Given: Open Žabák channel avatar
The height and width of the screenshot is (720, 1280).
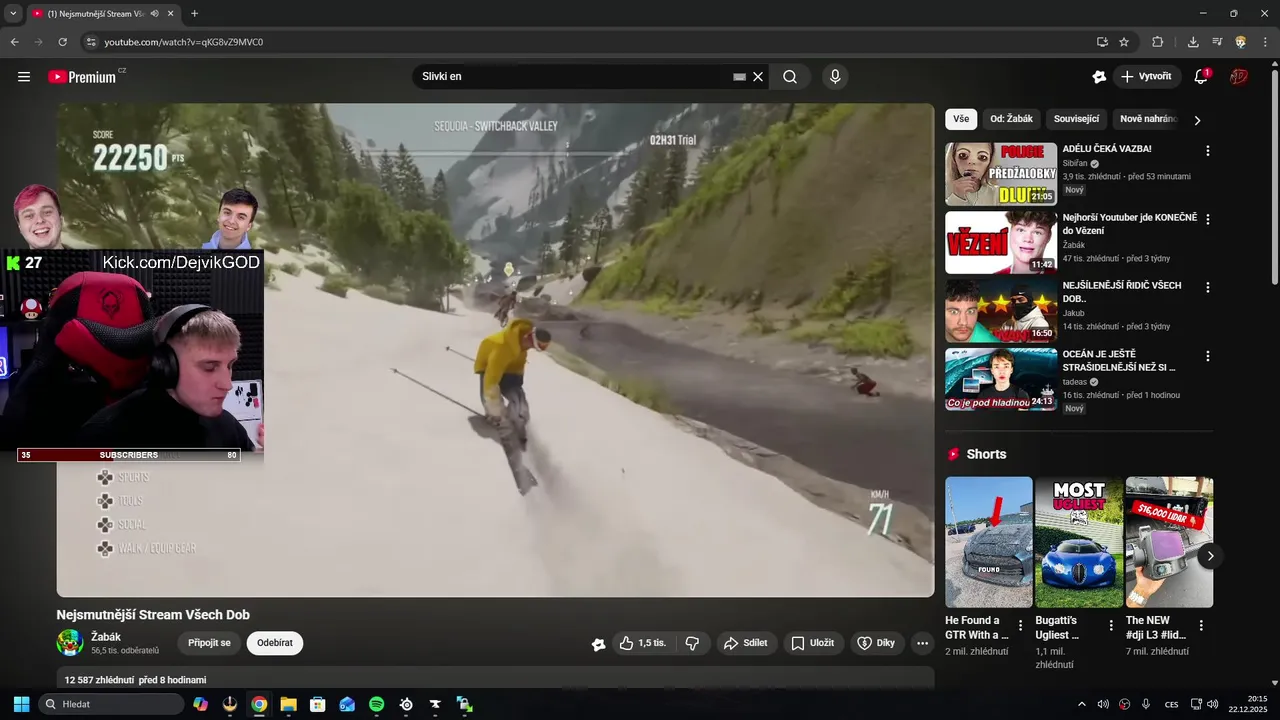Looking at the screenshot, I should pyautogui.click(x=70, y=643).
